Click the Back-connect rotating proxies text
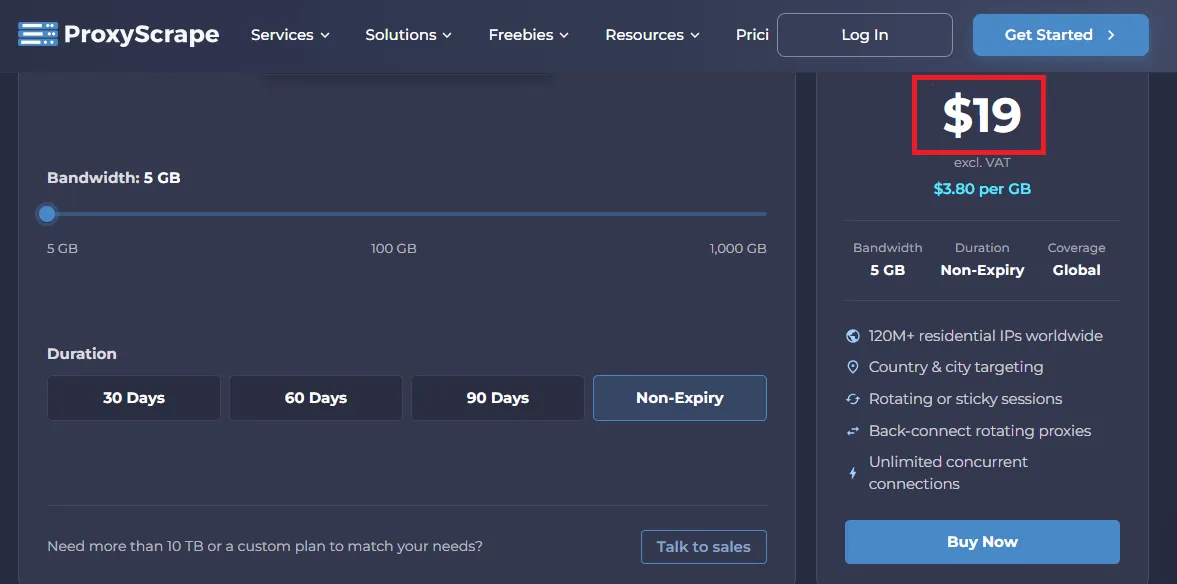The height and width of the screenshot is (584, 1177). [980, 431]
